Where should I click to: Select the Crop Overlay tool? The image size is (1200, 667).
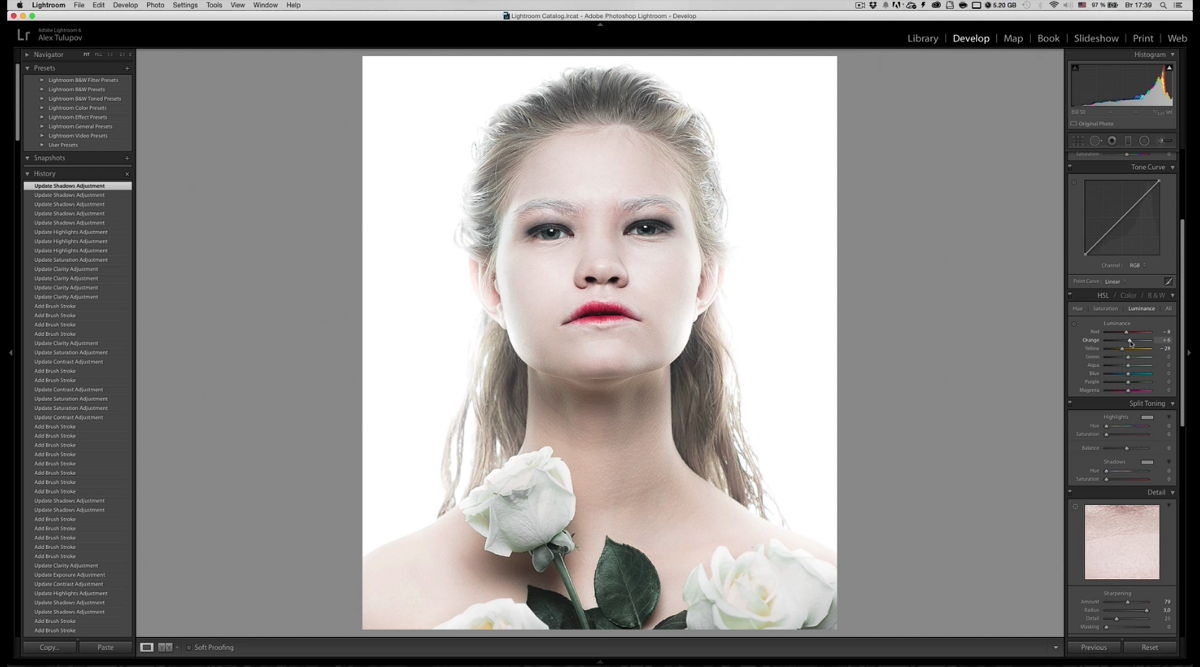pyautogui.click(x=1078, y=141)
